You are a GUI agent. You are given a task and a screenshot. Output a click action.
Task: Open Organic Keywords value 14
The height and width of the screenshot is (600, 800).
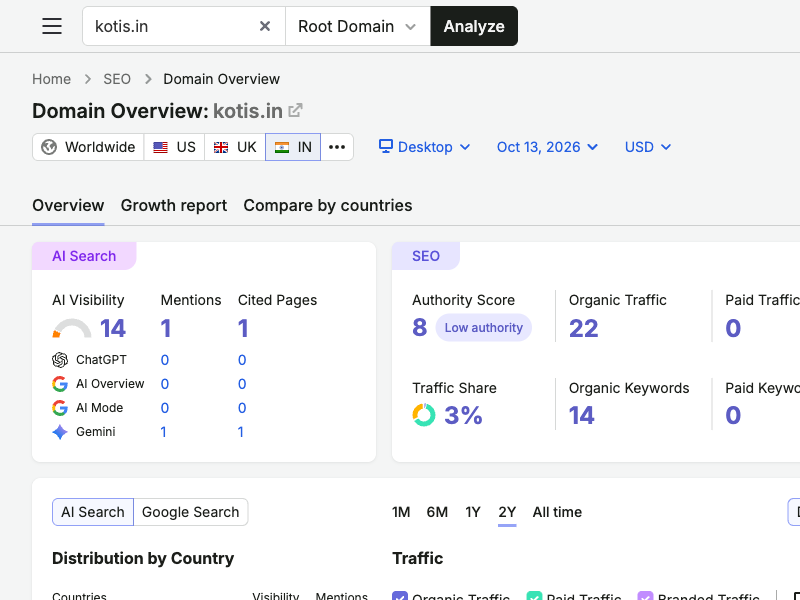click(x=582, y=415)
